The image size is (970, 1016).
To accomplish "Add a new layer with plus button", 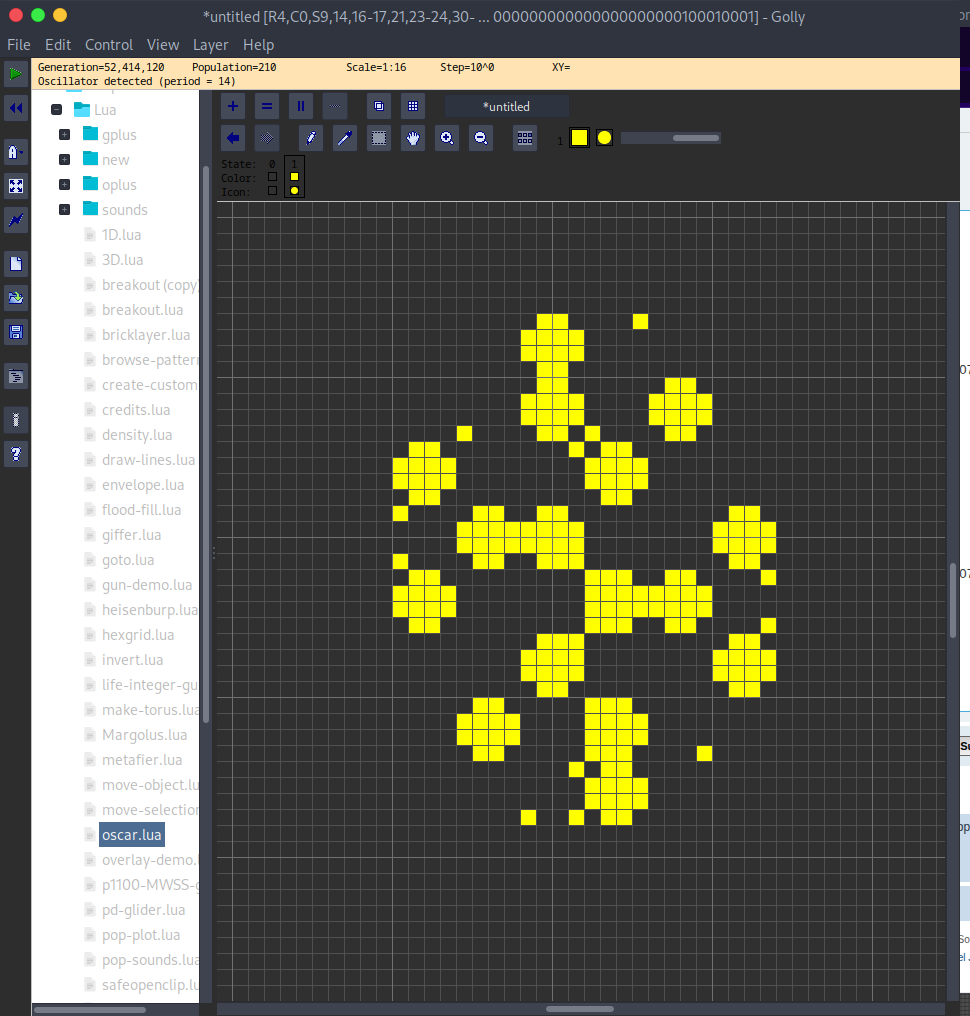I will tap(233, 106).
